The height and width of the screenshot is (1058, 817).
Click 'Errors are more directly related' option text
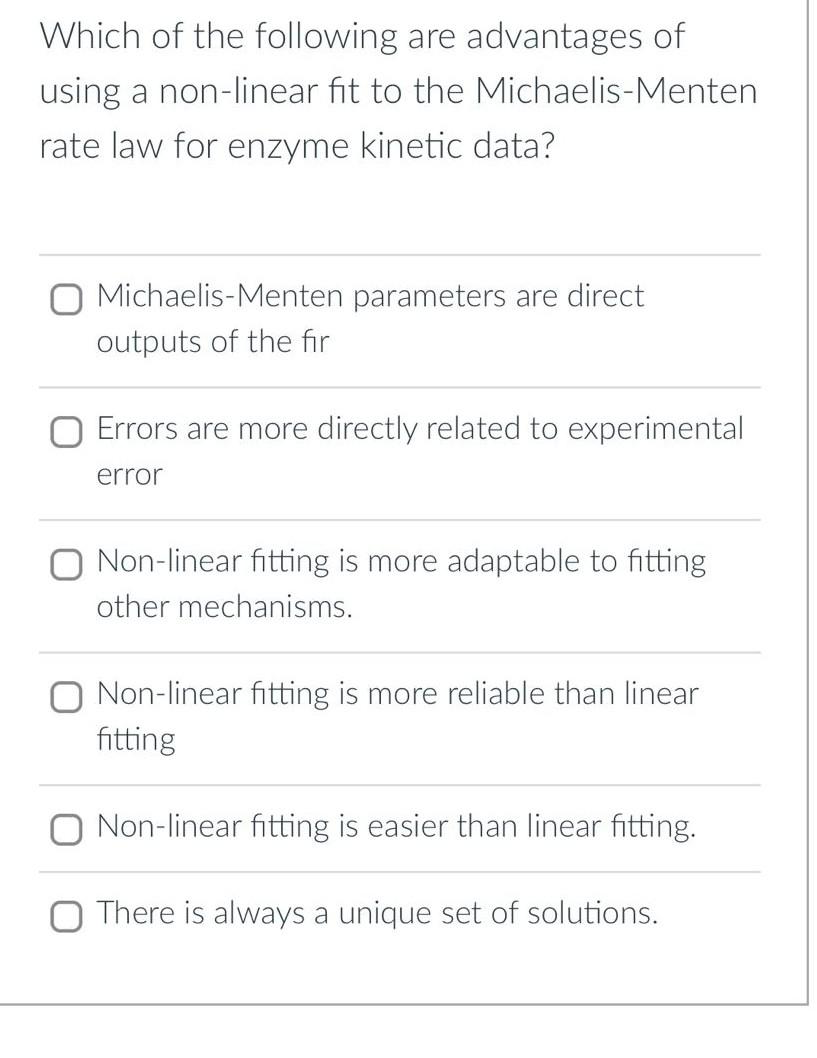(420, 429)
